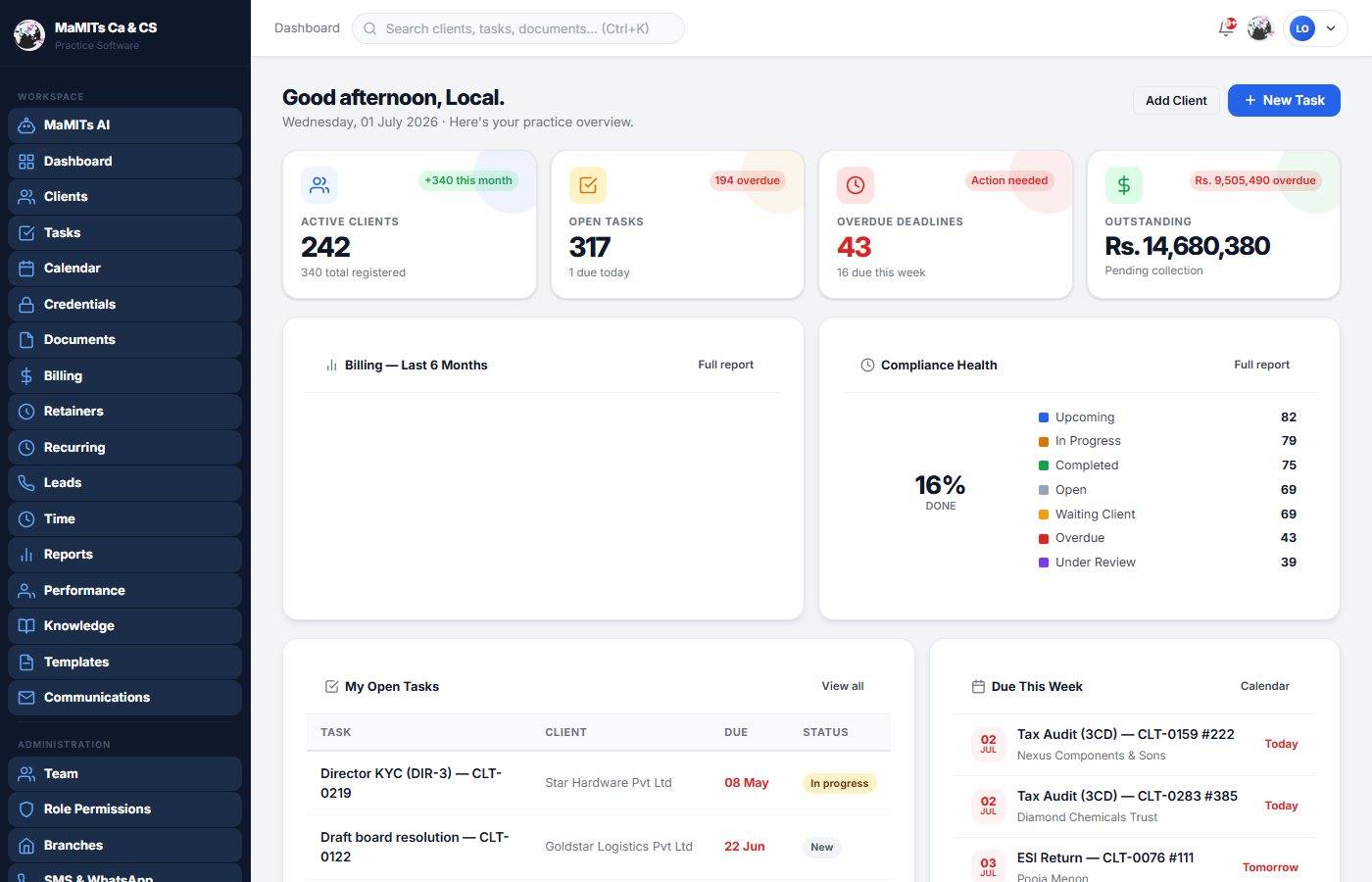Viewport: 1372px width, 882px height.
Task: Click 'Star Hardware Pvt Ltd' client cell
Action: click(x=609, y=783)
